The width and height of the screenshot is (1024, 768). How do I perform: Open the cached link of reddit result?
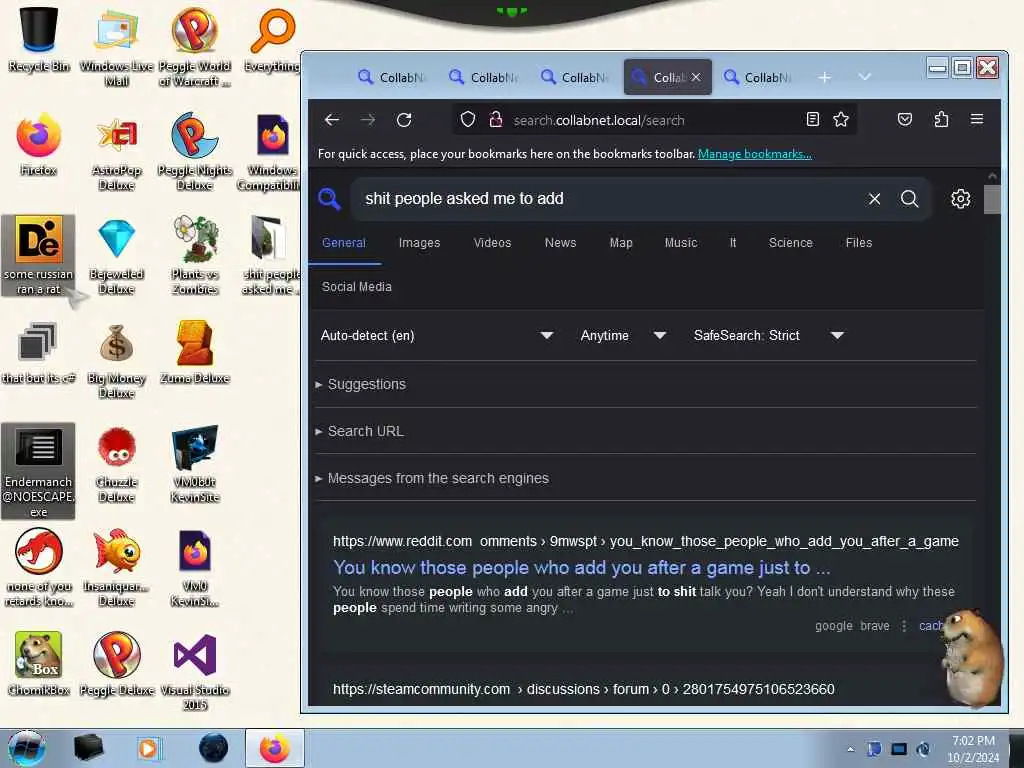[931, 626]
